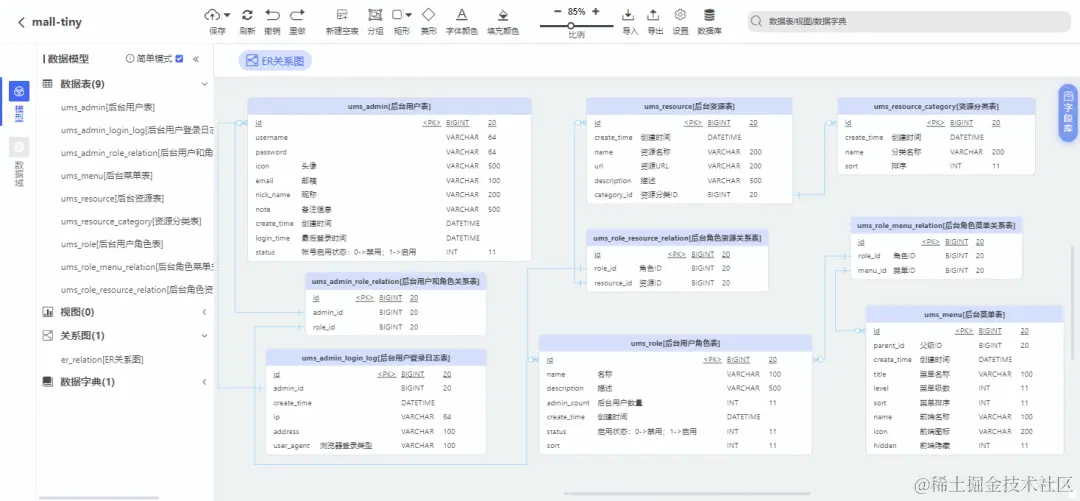Switch to the Data Domain sidebar tab
Image resolution: width=1080 pixels, height=501 pixels.
coord(19,161)
